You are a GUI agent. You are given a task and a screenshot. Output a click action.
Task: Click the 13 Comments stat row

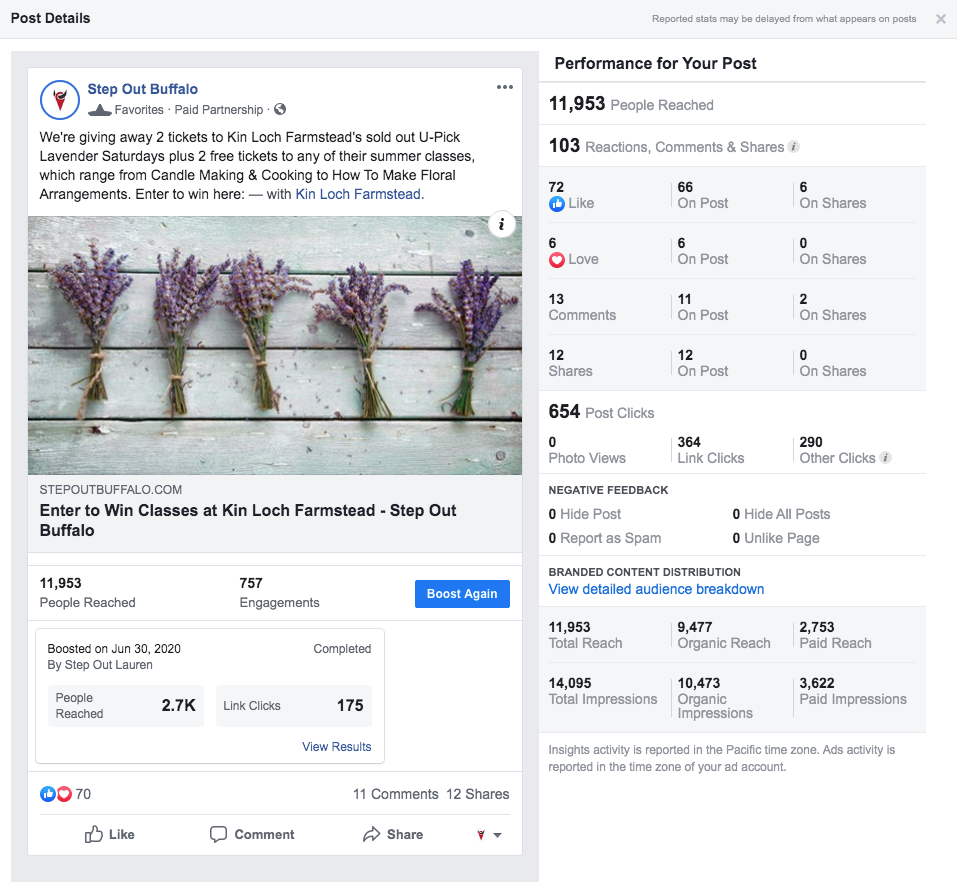pos(582,307)
